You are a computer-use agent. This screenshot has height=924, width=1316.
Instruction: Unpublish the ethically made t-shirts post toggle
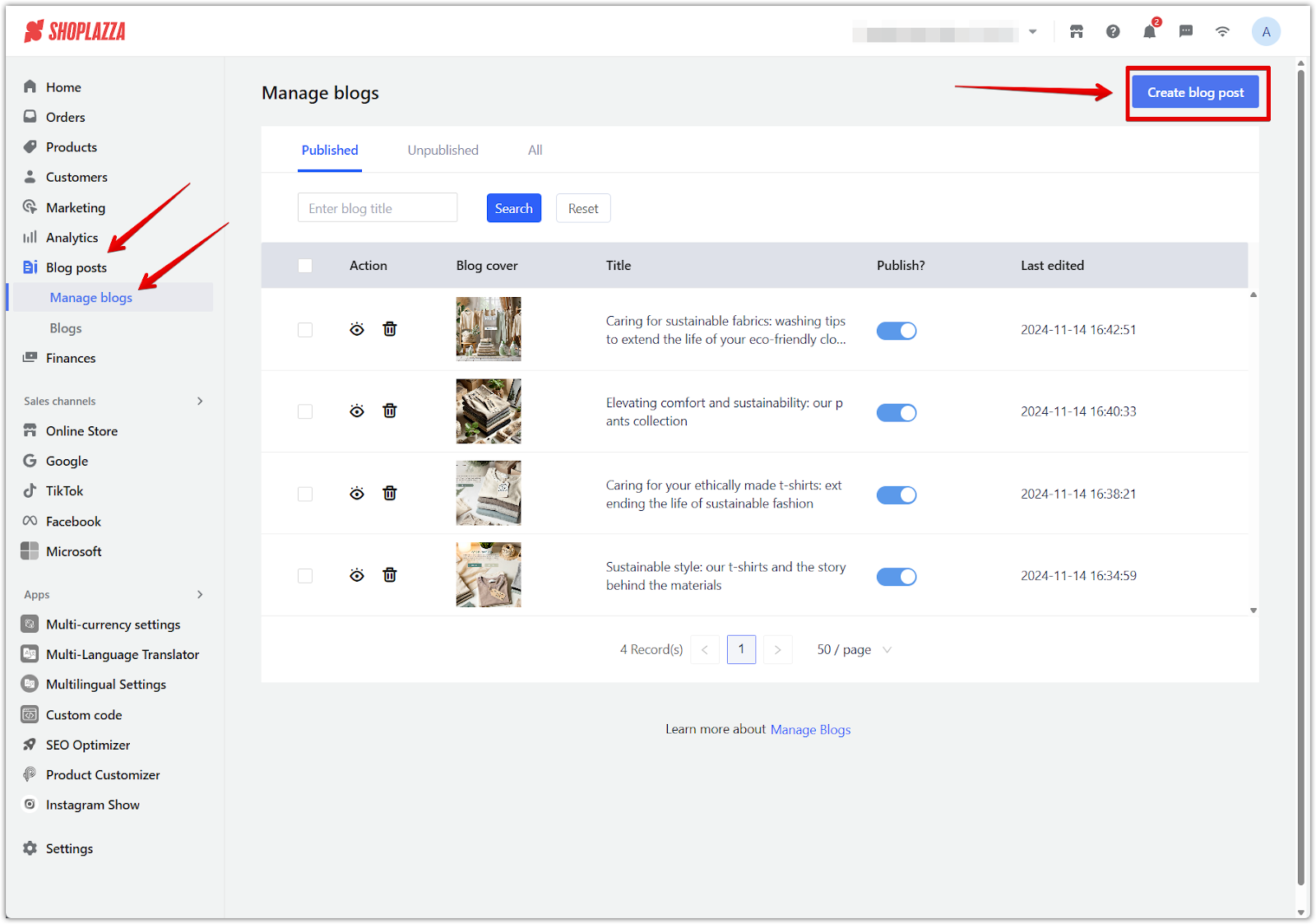pyautogui.click(x=897, y=495)
